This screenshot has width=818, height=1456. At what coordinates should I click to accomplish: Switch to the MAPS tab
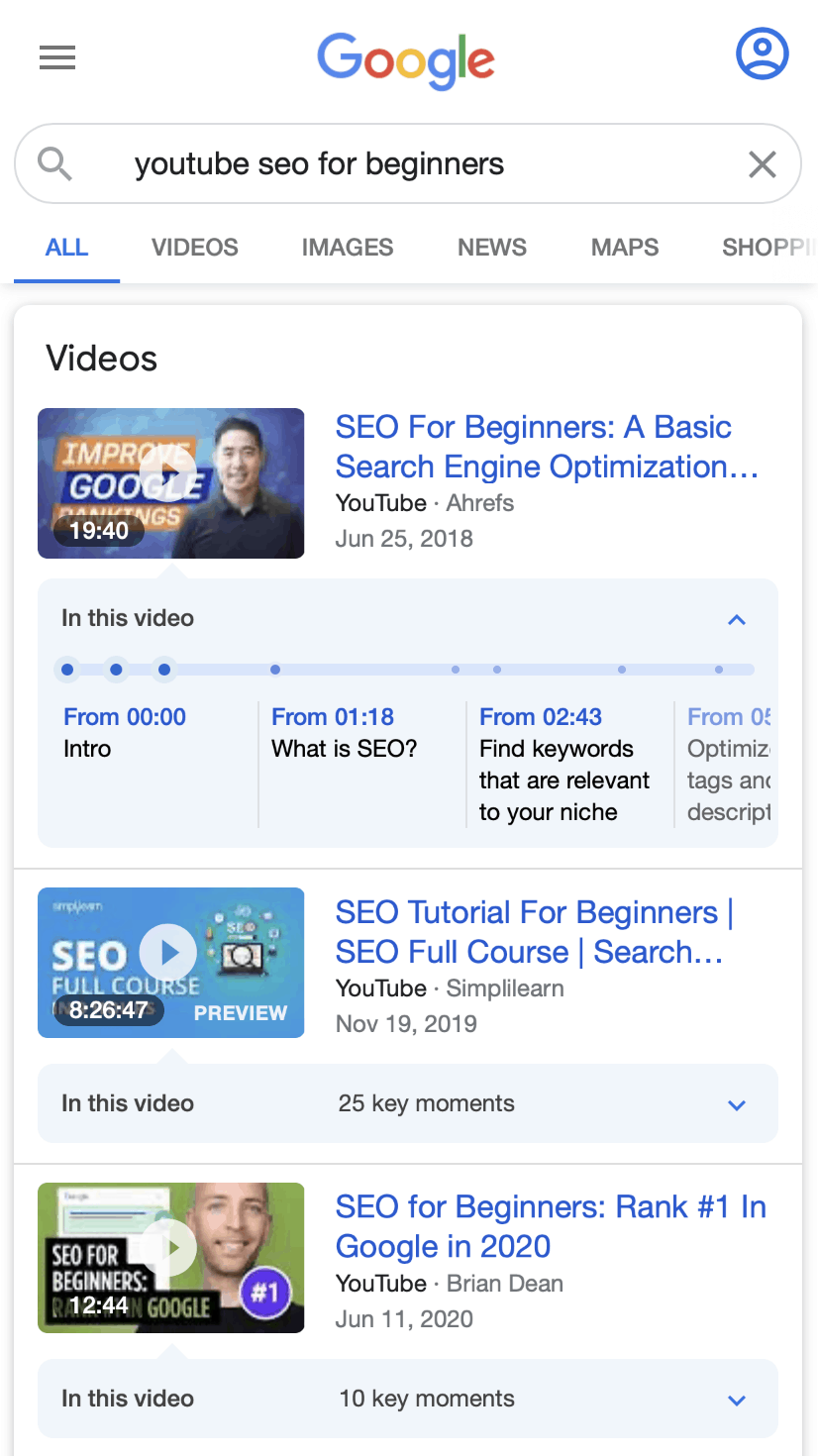(625, 248)
